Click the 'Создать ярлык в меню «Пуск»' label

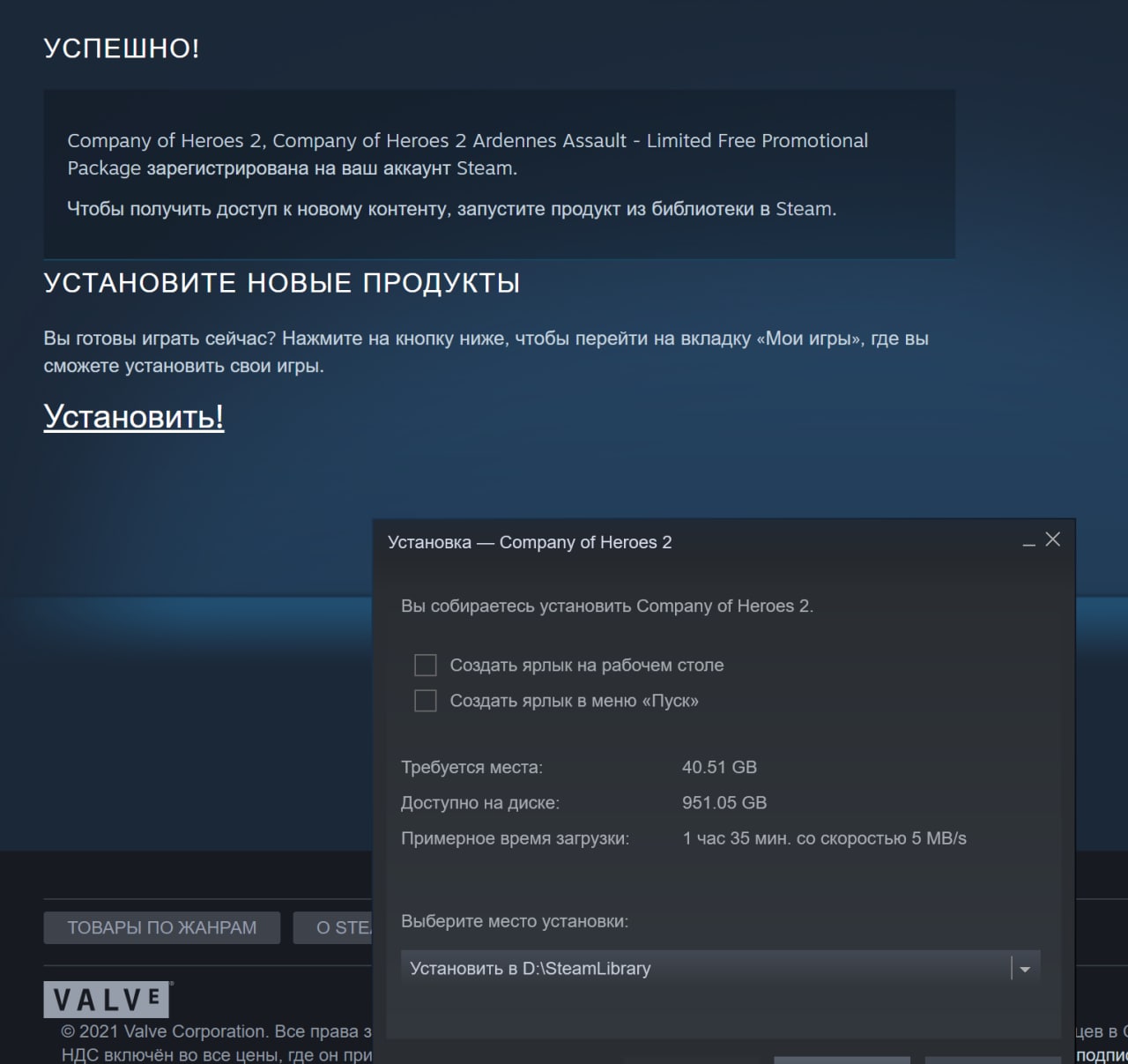coord(575,702)
